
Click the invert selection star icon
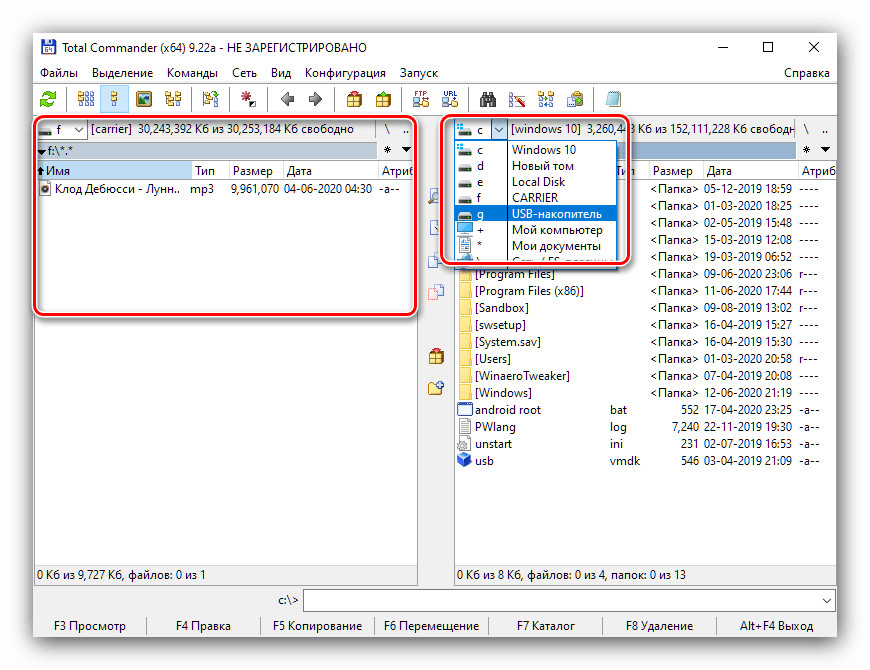click(x=247, y=99)
